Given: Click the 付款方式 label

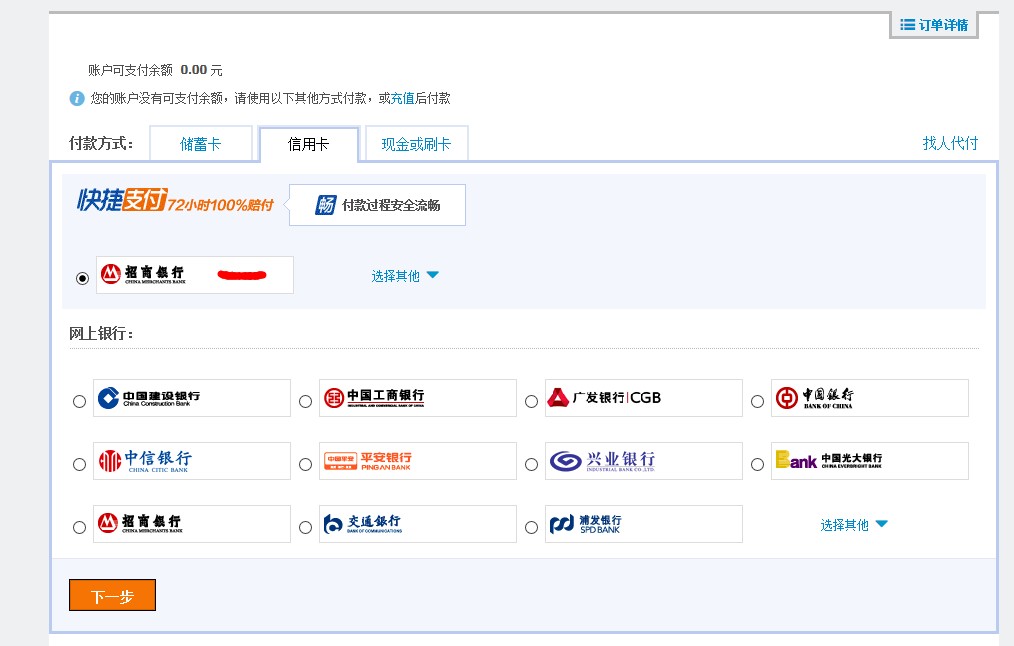Looking at the screenshot, I should point(101,143).
